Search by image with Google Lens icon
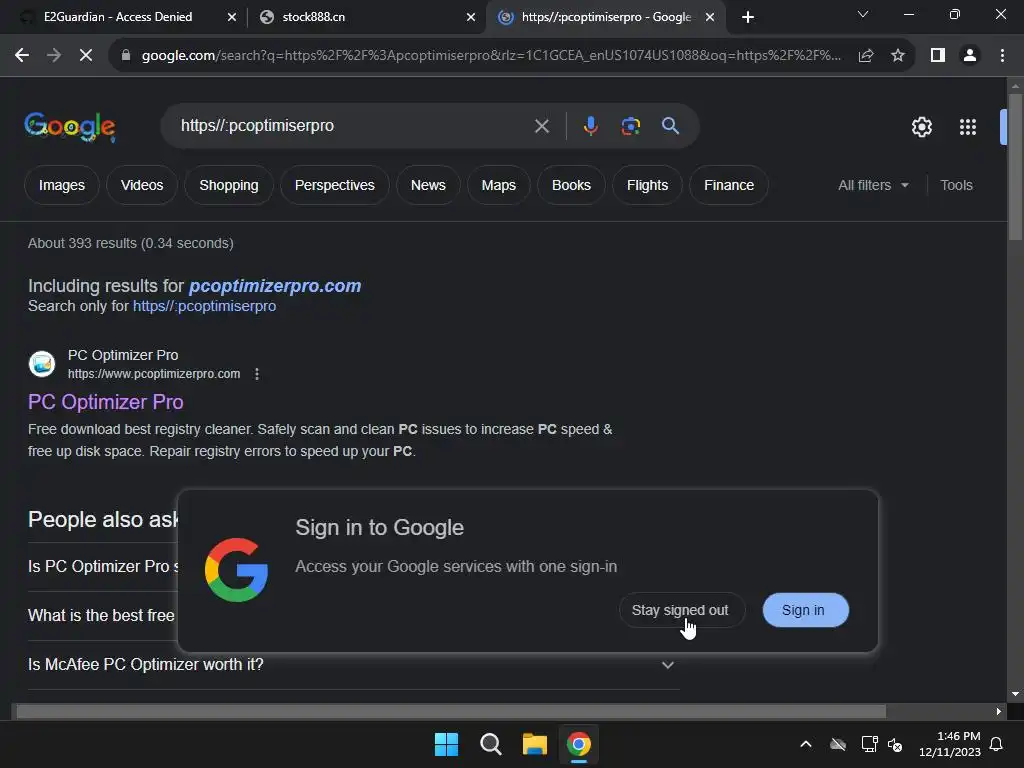 [x=630, y=126]
